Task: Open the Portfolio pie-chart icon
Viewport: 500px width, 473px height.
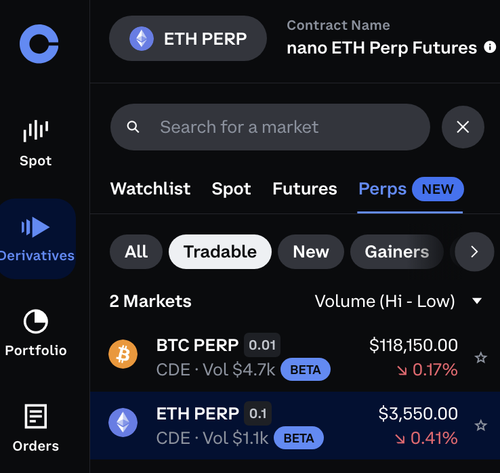Action: pos(36,322)
